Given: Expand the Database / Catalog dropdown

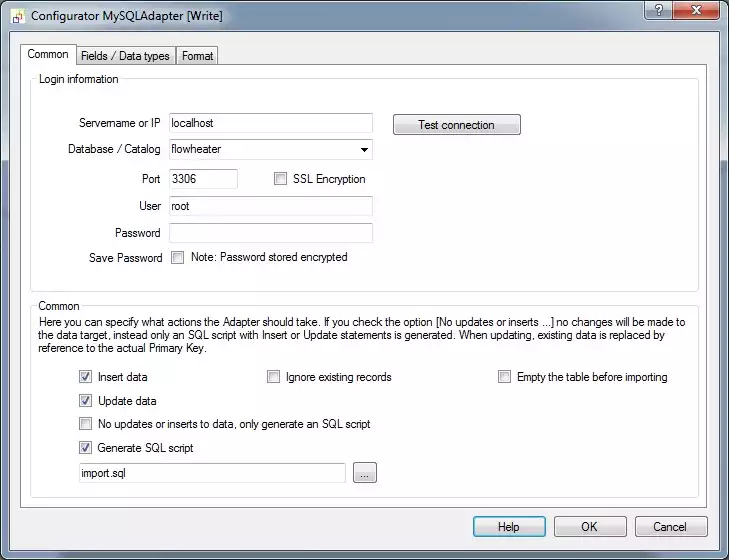Looking at the screenshot, I should (x=363, y=150).
